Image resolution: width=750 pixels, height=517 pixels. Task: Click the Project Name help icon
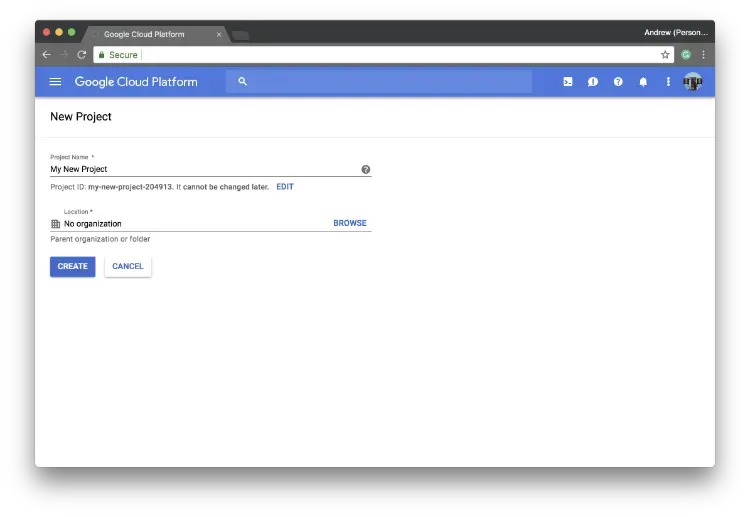click(x=366, y=170)
